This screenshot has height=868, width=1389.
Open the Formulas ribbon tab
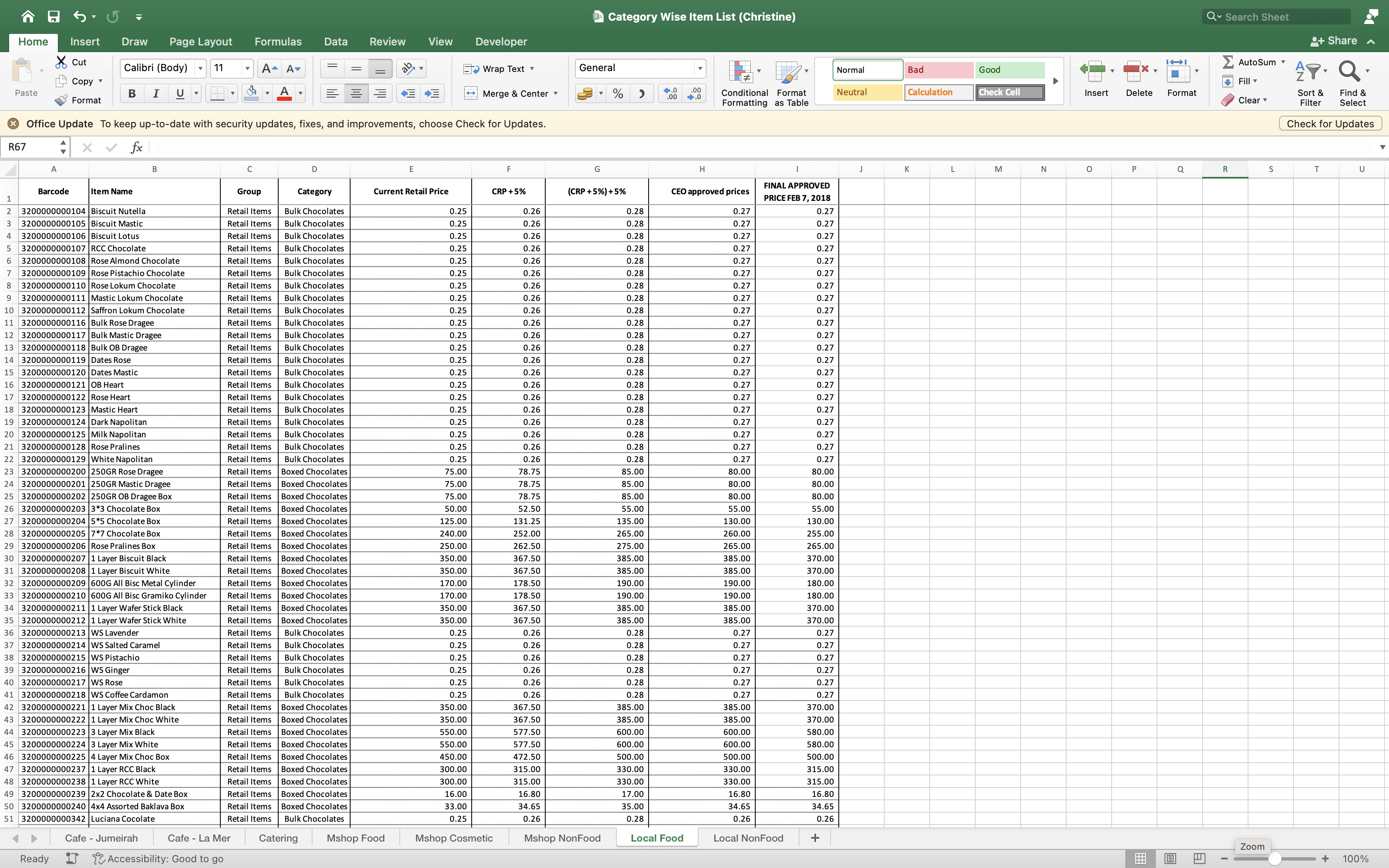click(278, 41)
